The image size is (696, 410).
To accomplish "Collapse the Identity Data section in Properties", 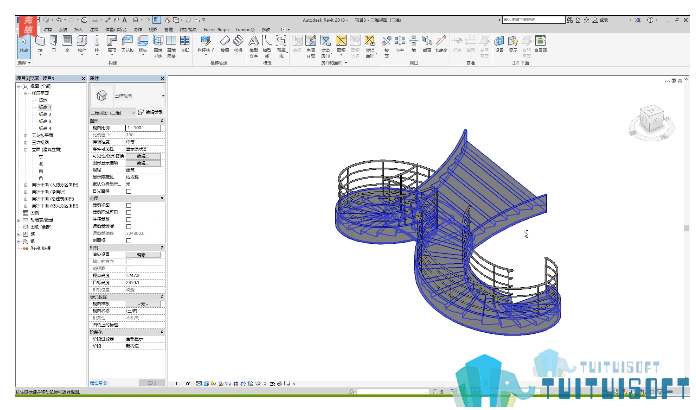I will (162, 297).
